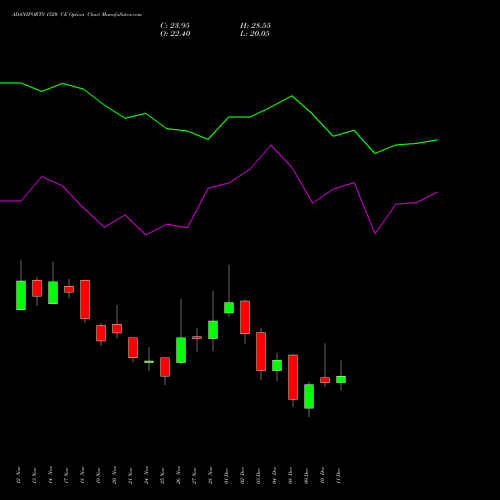Select the 19 Nov date label
This screenshot has height=500, width=500.
pyautogui.click(x=98, y=475)
